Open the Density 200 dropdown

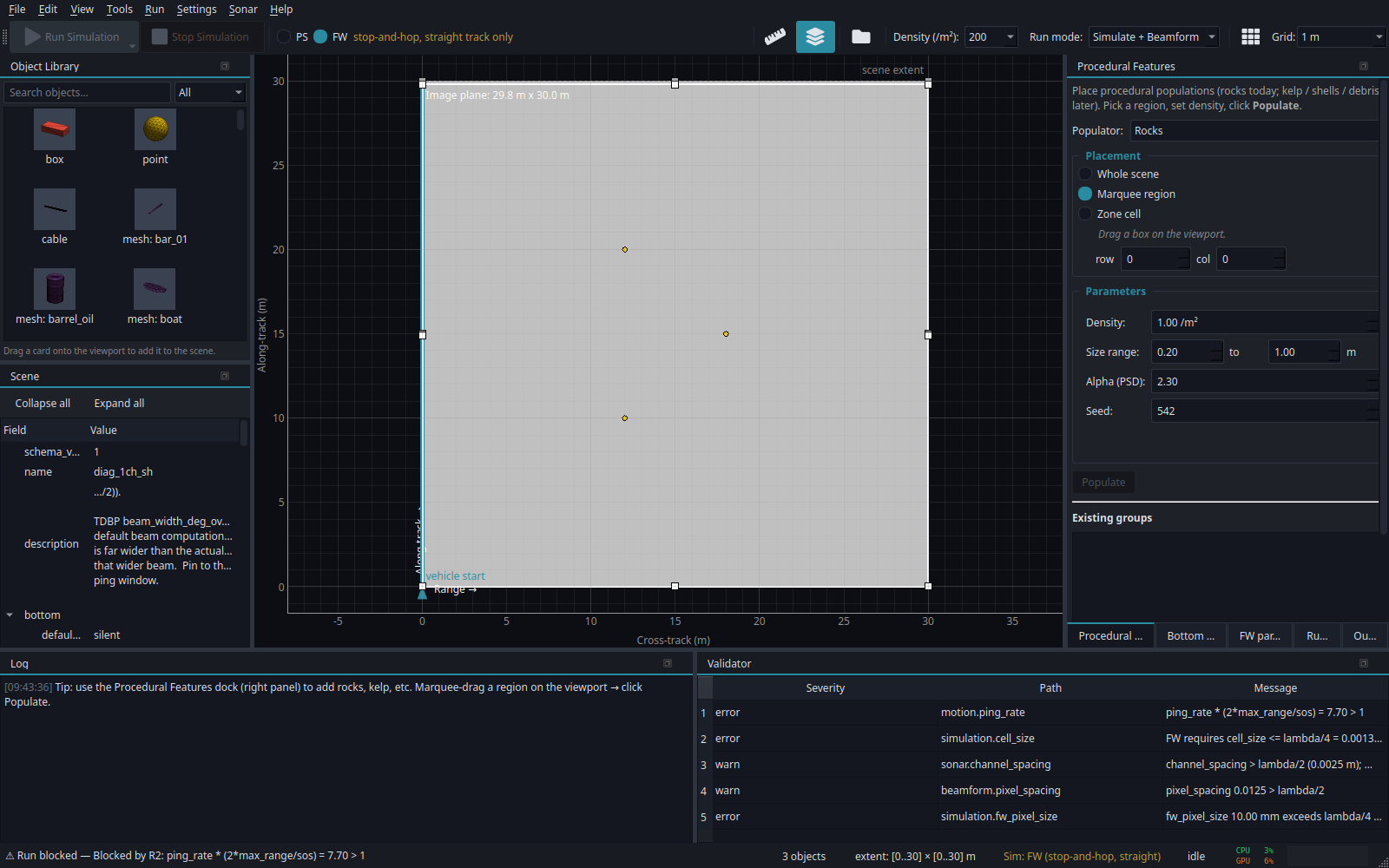coord(991,36)
